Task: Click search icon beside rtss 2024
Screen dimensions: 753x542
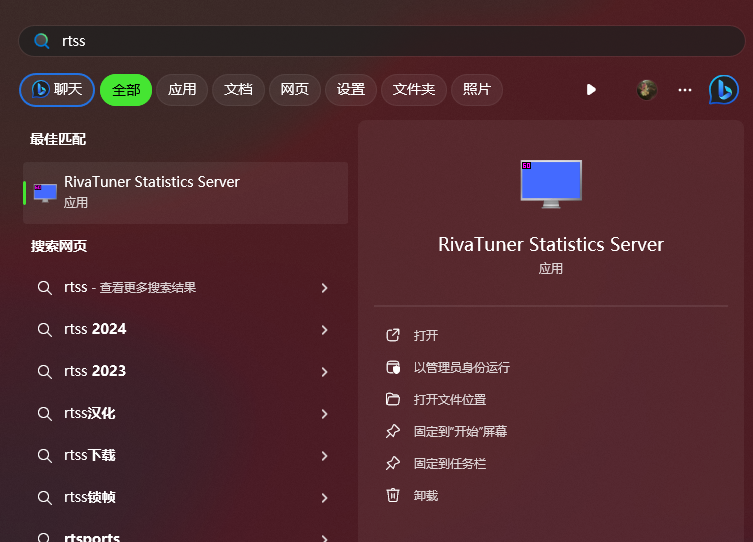Action: 45,330
